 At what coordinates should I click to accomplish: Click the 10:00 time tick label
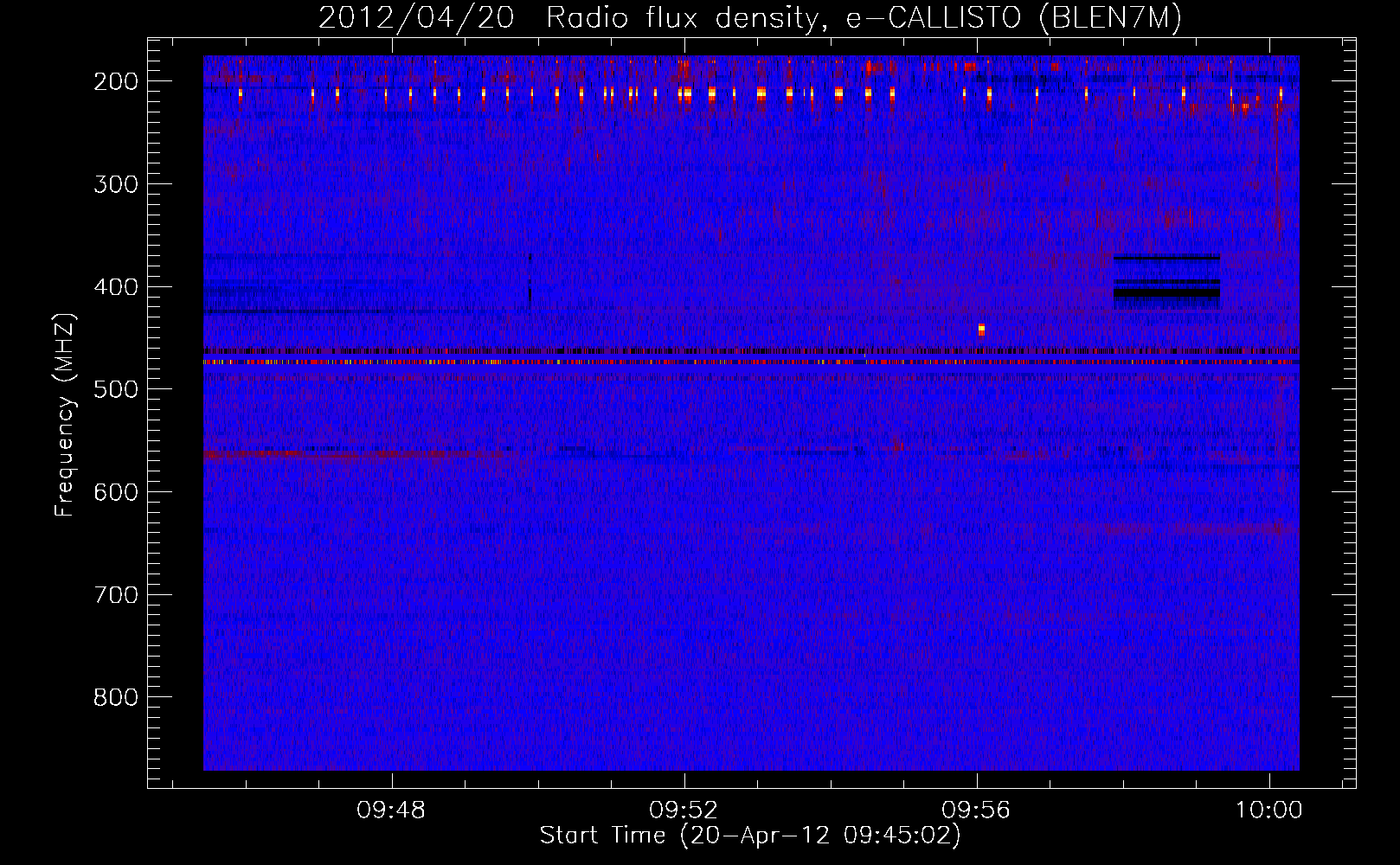[x=1269, y=810]
